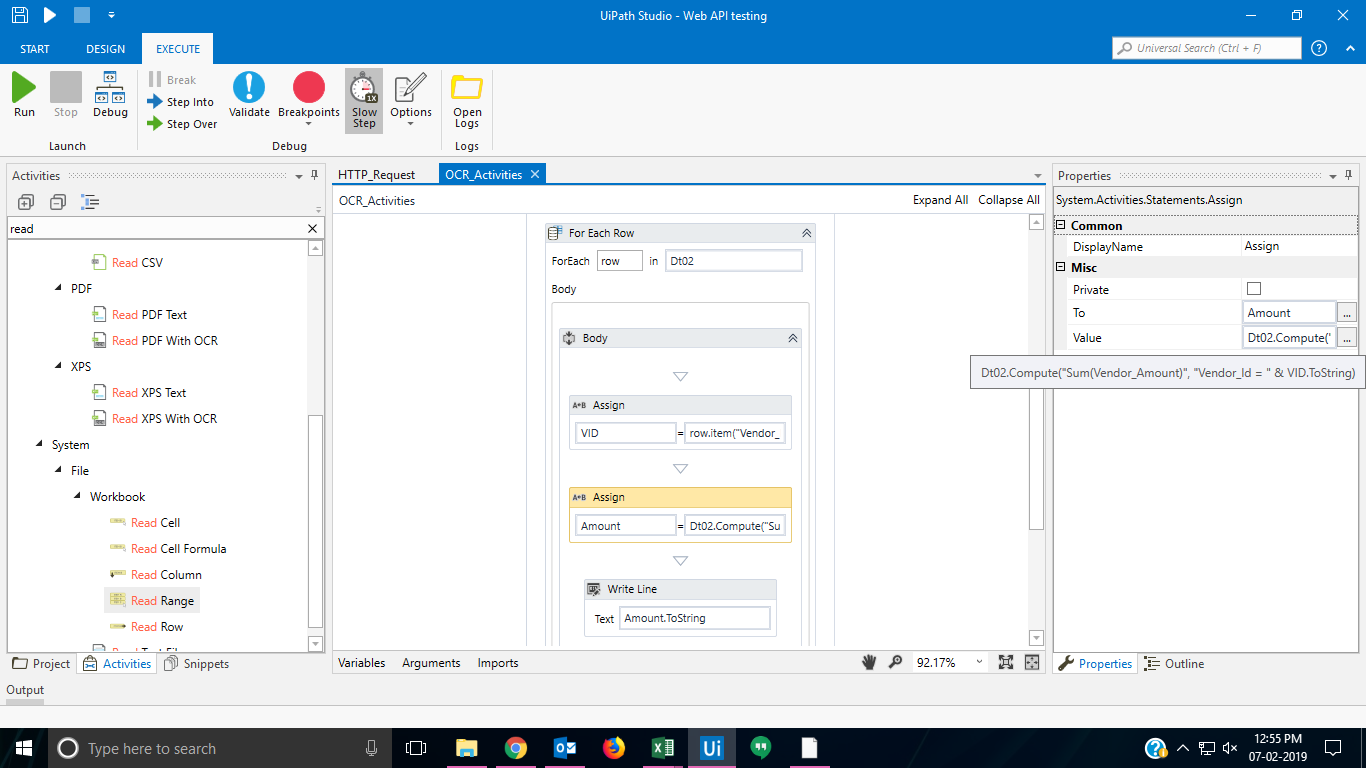Collapse the XPS category node
The image size is (1366, 768).
(57, 367)
